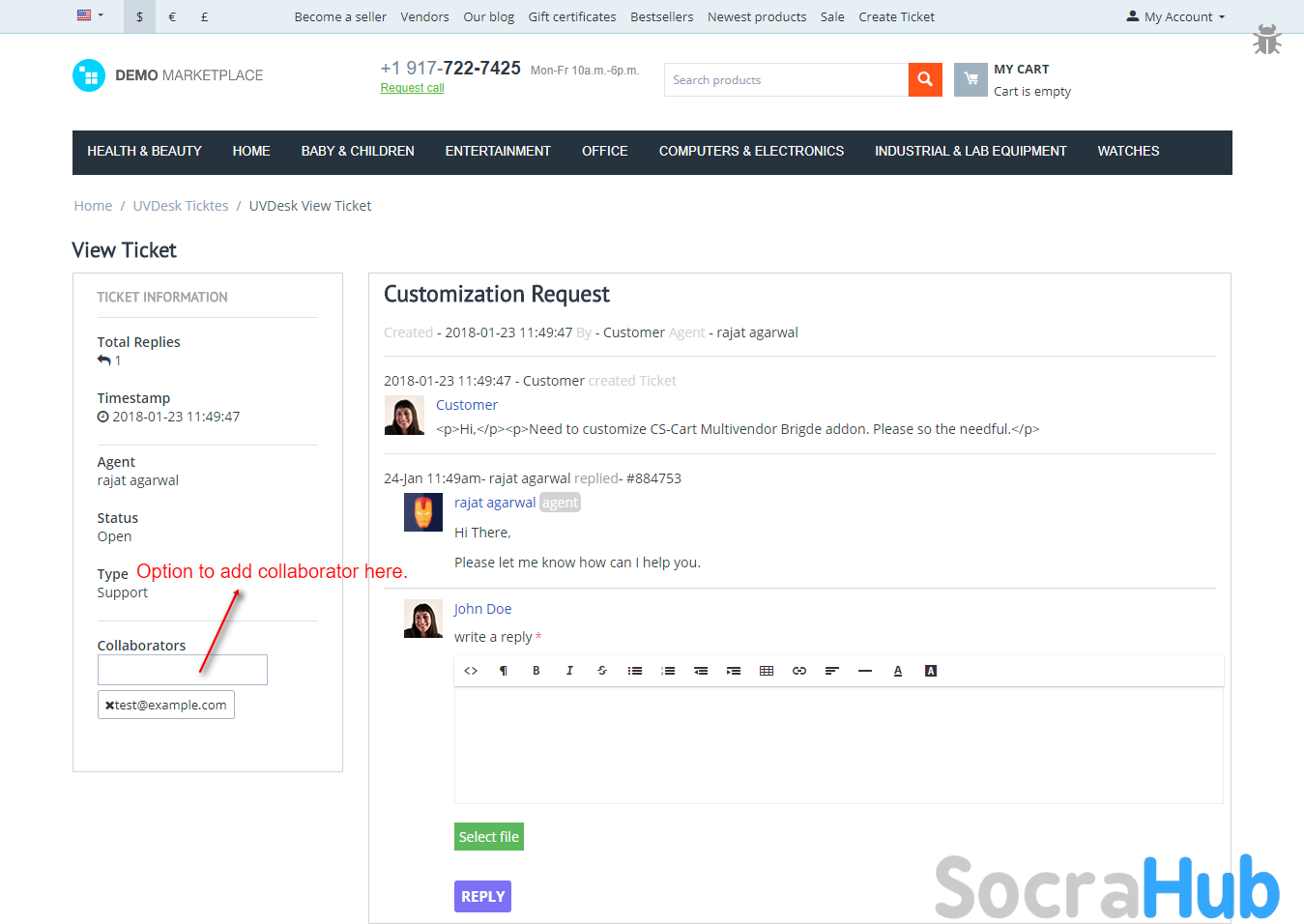Insert ordered numbered list
Viewport: 1304px width, 924px height.
pyautogui.click(x=668, y=671)
